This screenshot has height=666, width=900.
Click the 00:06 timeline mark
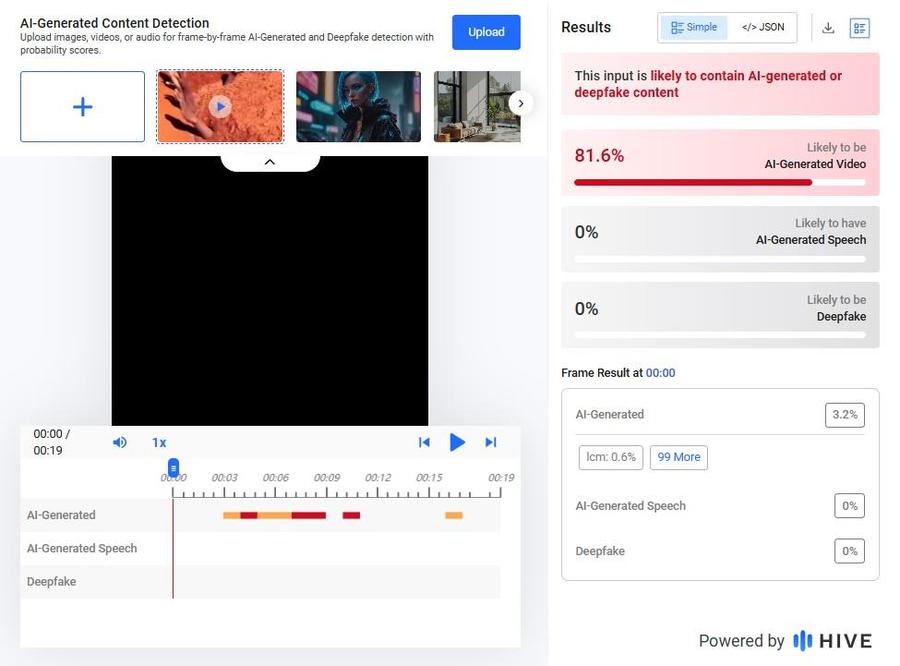[x=276, y=478]
